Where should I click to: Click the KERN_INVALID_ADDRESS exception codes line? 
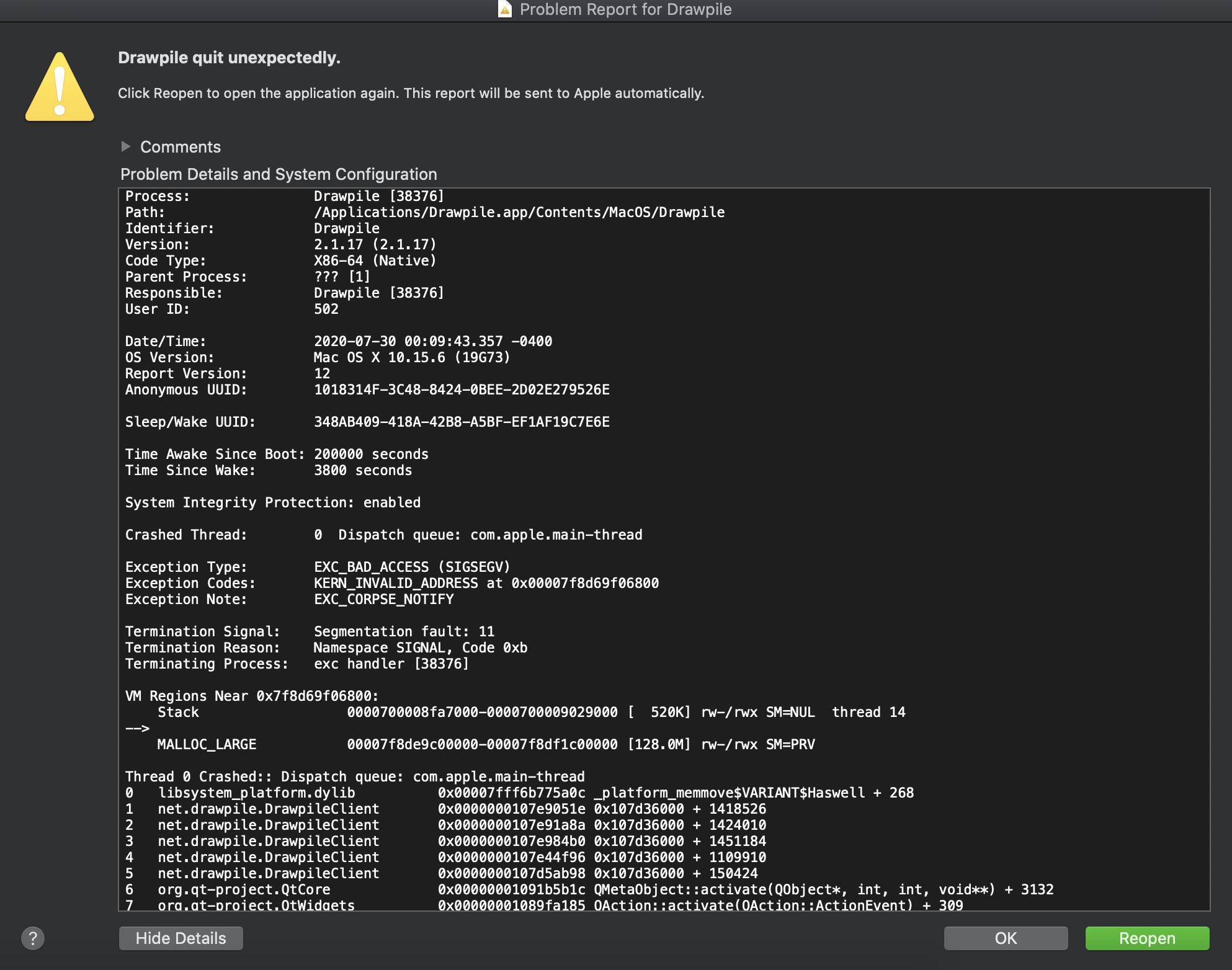coord(392,583)
